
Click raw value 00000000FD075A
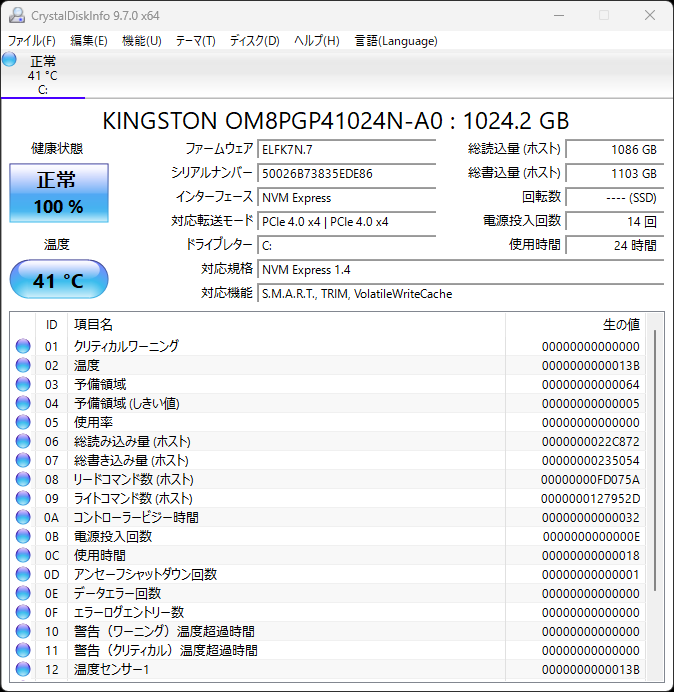click(x=591, y=479)
